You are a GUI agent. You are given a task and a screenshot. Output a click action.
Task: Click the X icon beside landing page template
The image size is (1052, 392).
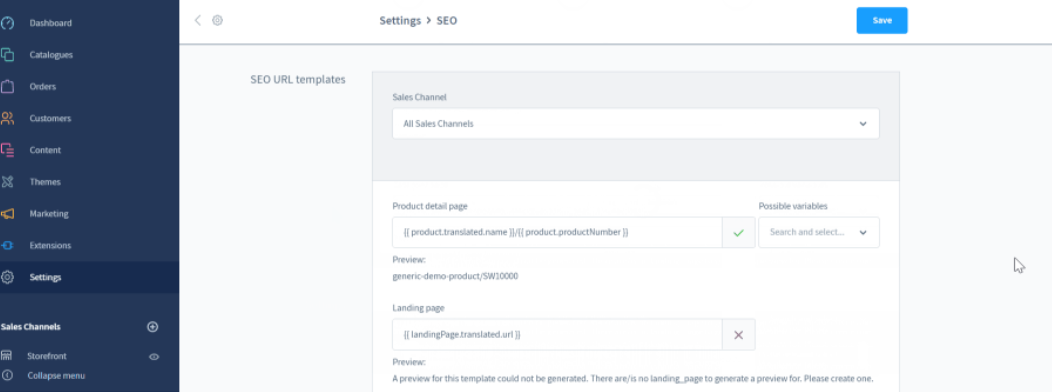739,334
